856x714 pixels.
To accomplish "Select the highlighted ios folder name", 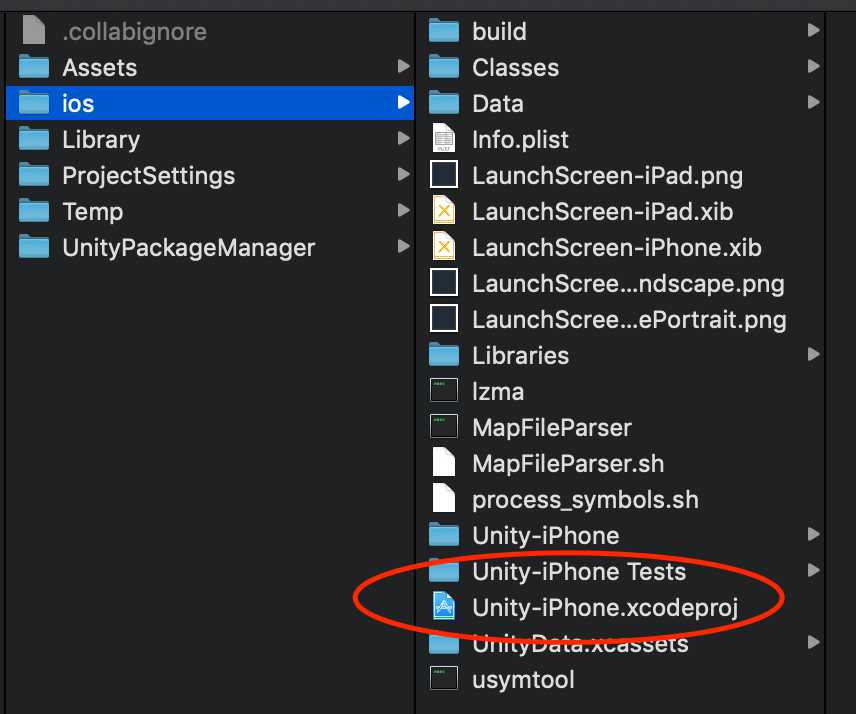I will pos(78,104).
